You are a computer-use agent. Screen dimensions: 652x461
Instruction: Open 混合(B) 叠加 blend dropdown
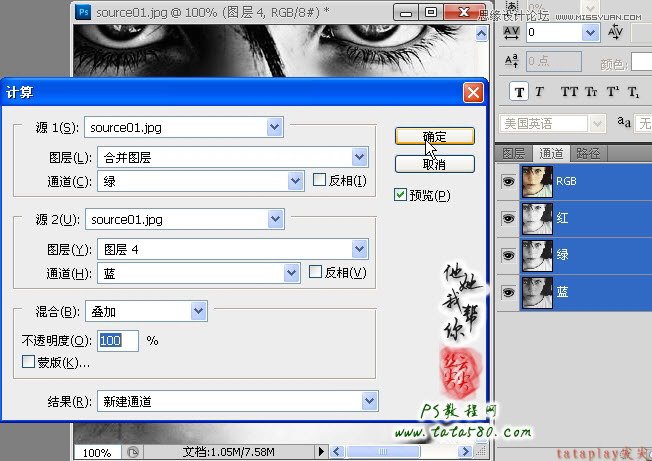point(199,311)
